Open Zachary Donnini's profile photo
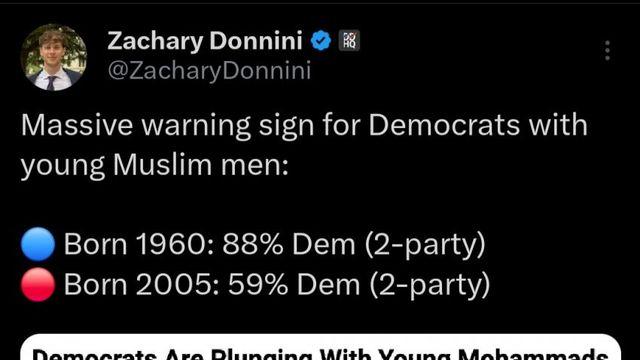The height and width of the screenshot is (360, 640). click(53, 57)
